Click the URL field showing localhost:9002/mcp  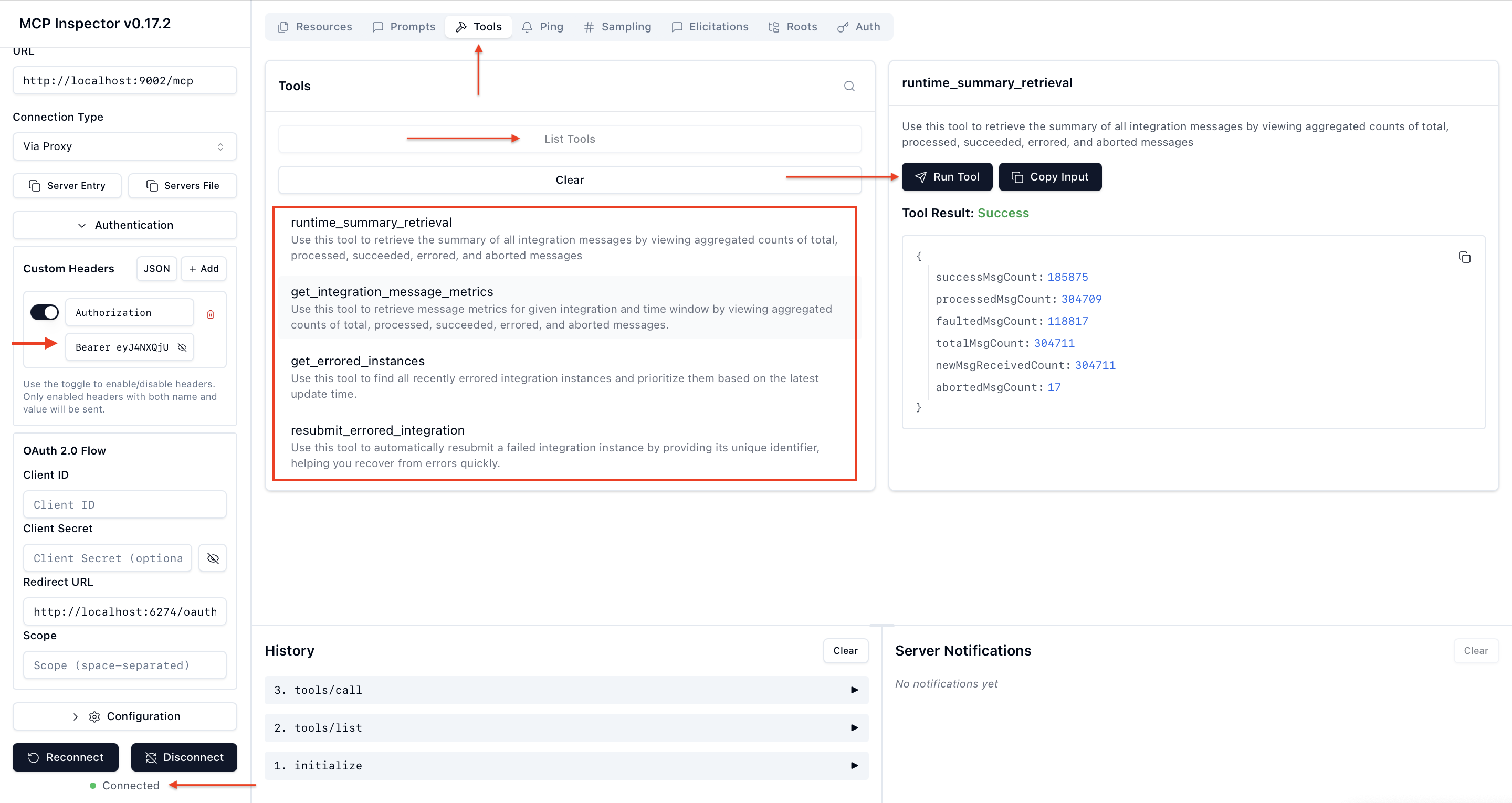[x=124, y=80]
